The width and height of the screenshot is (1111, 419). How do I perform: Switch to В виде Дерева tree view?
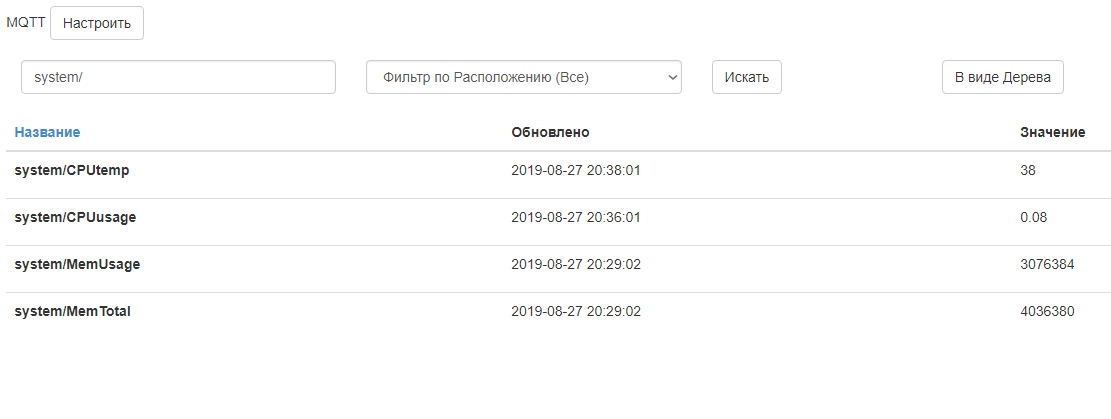pyautogui.click(x=1002, y=77)
